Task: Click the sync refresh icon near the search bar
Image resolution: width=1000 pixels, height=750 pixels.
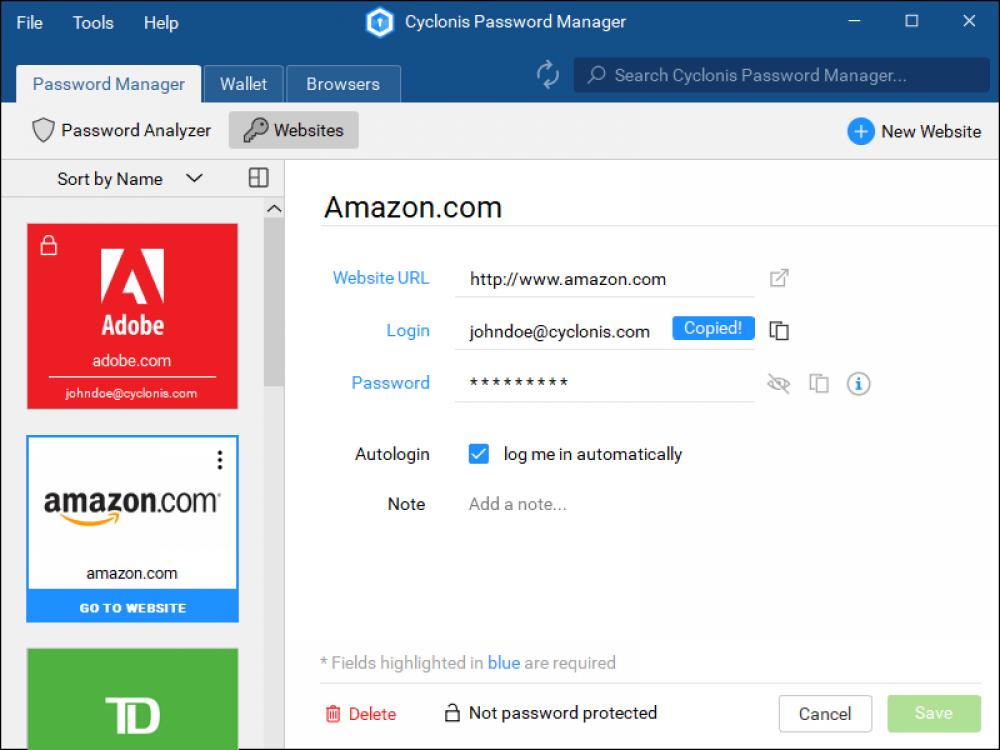Action: [x=547, y=74]
